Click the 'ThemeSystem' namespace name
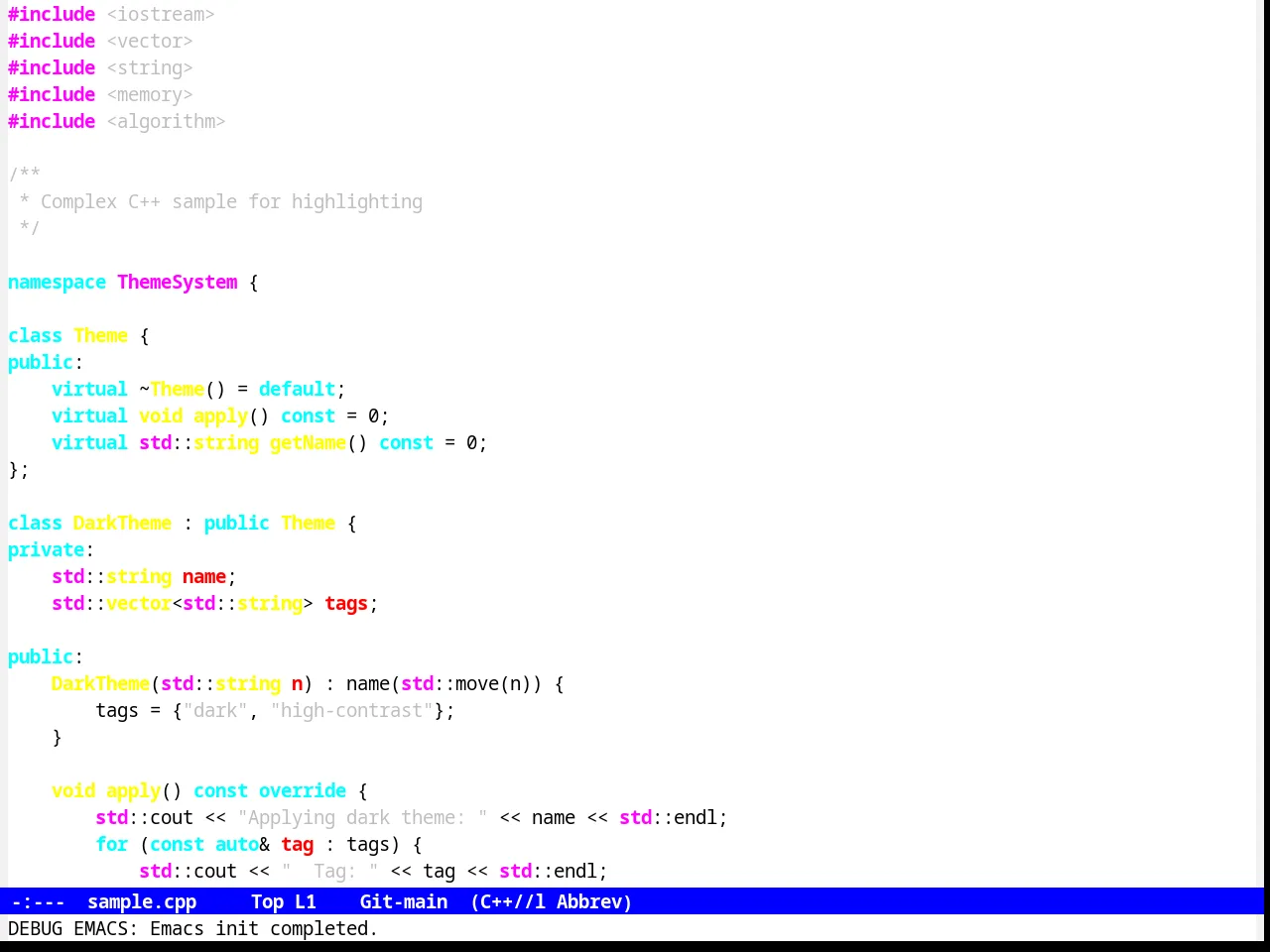The width and height of the screenshot is (1270, 952). [178, 282]
